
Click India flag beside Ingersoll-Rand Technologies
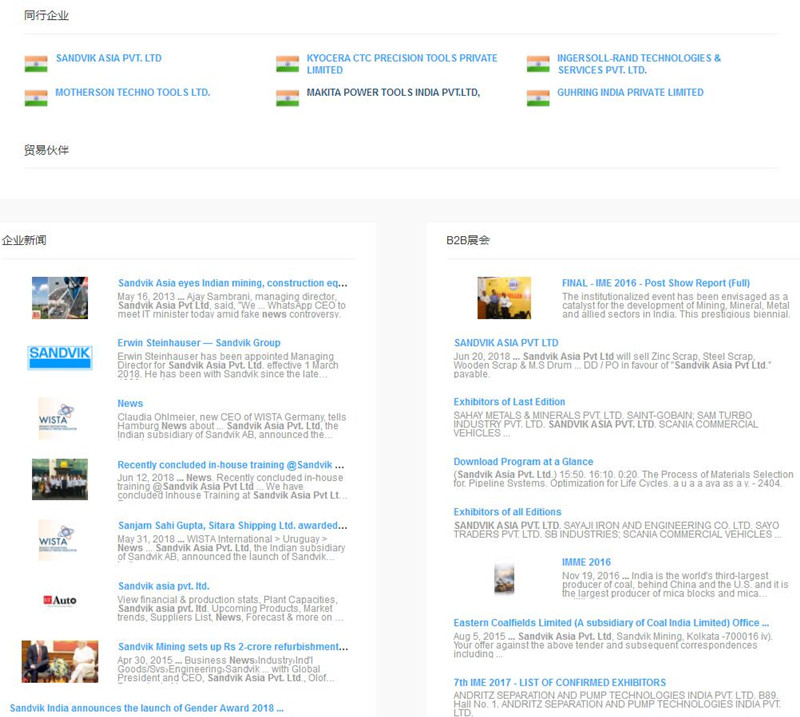click(538, 64)
